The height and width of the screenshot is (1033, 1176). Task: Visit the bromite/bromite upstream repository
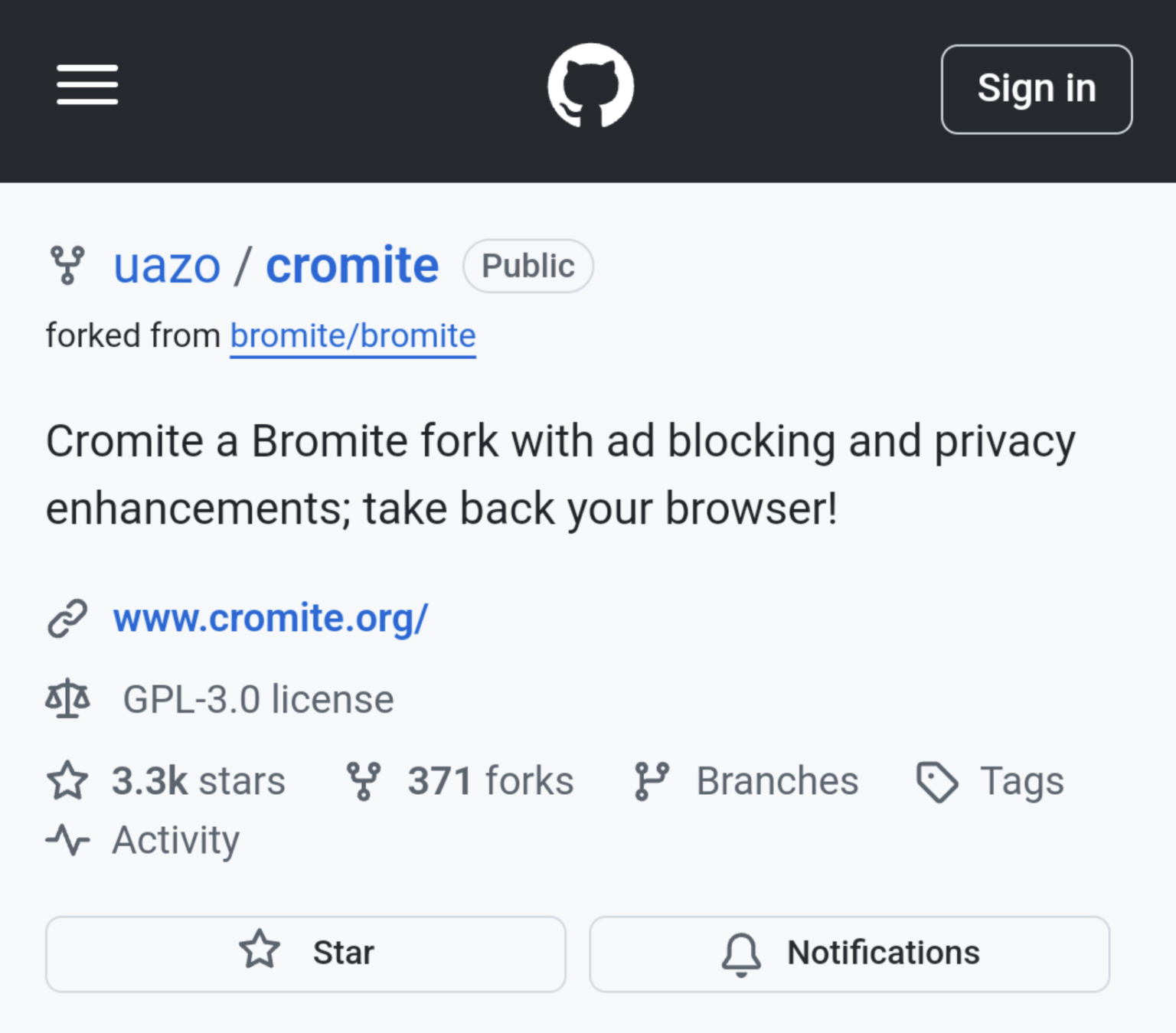pos(352,335)
